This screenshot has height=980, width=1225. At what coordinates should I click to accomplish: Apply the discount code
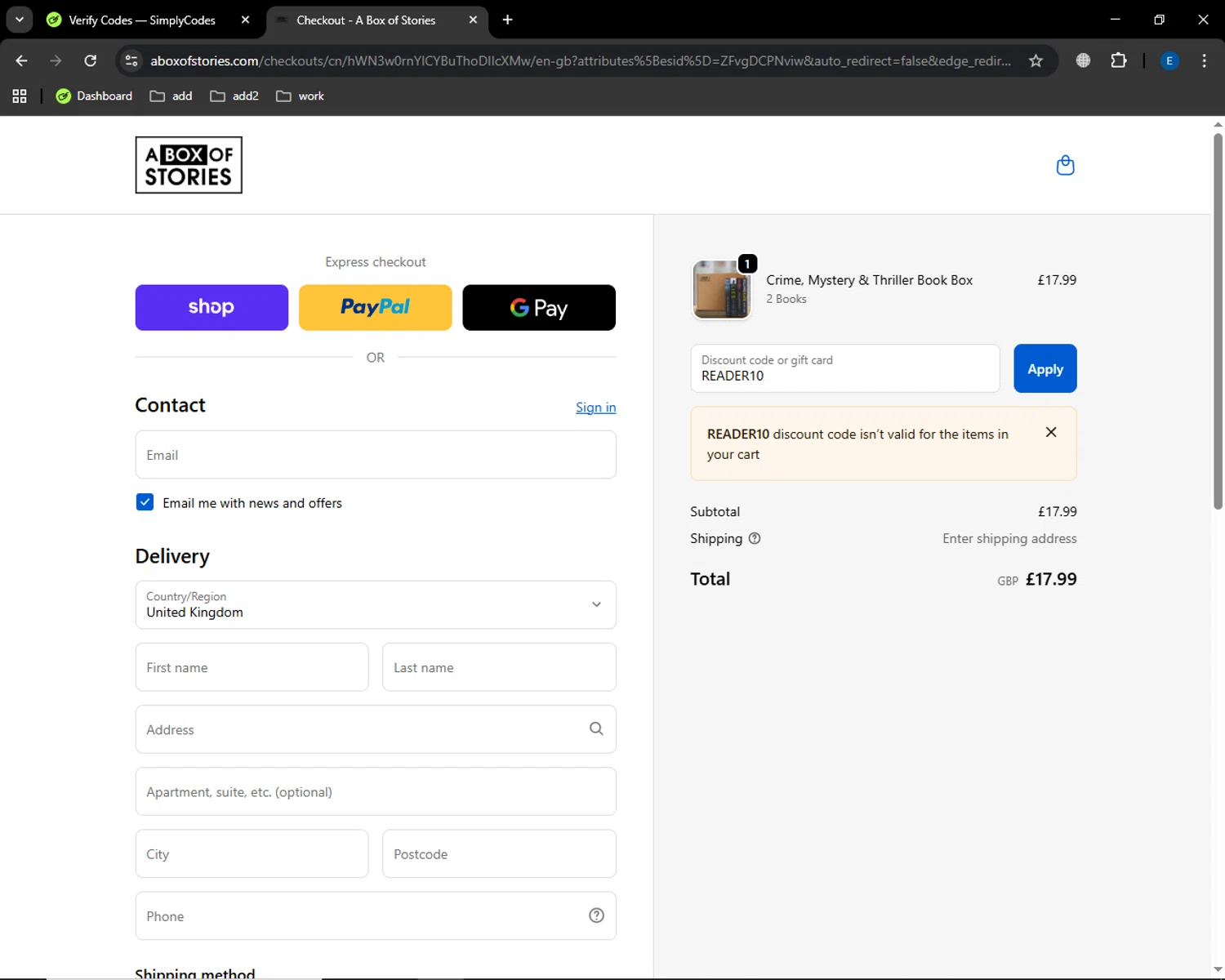[x=1045, y=368]
